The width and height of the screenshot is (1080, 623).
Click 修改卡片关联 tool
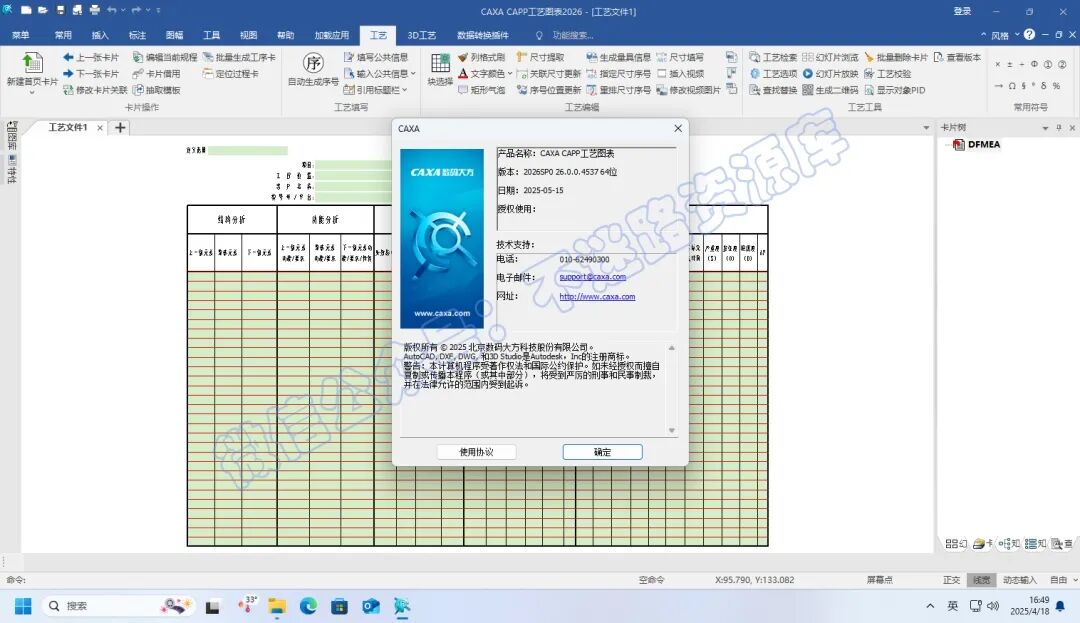point(95,90)
